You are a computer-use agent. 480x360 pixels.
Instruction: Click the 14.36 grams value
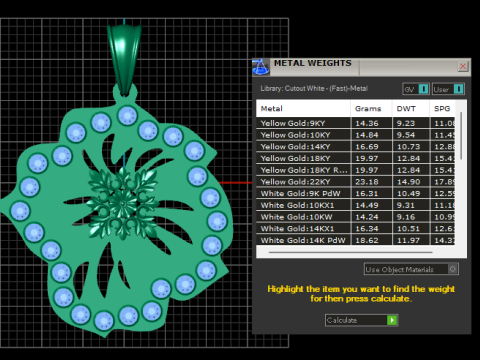367,123
